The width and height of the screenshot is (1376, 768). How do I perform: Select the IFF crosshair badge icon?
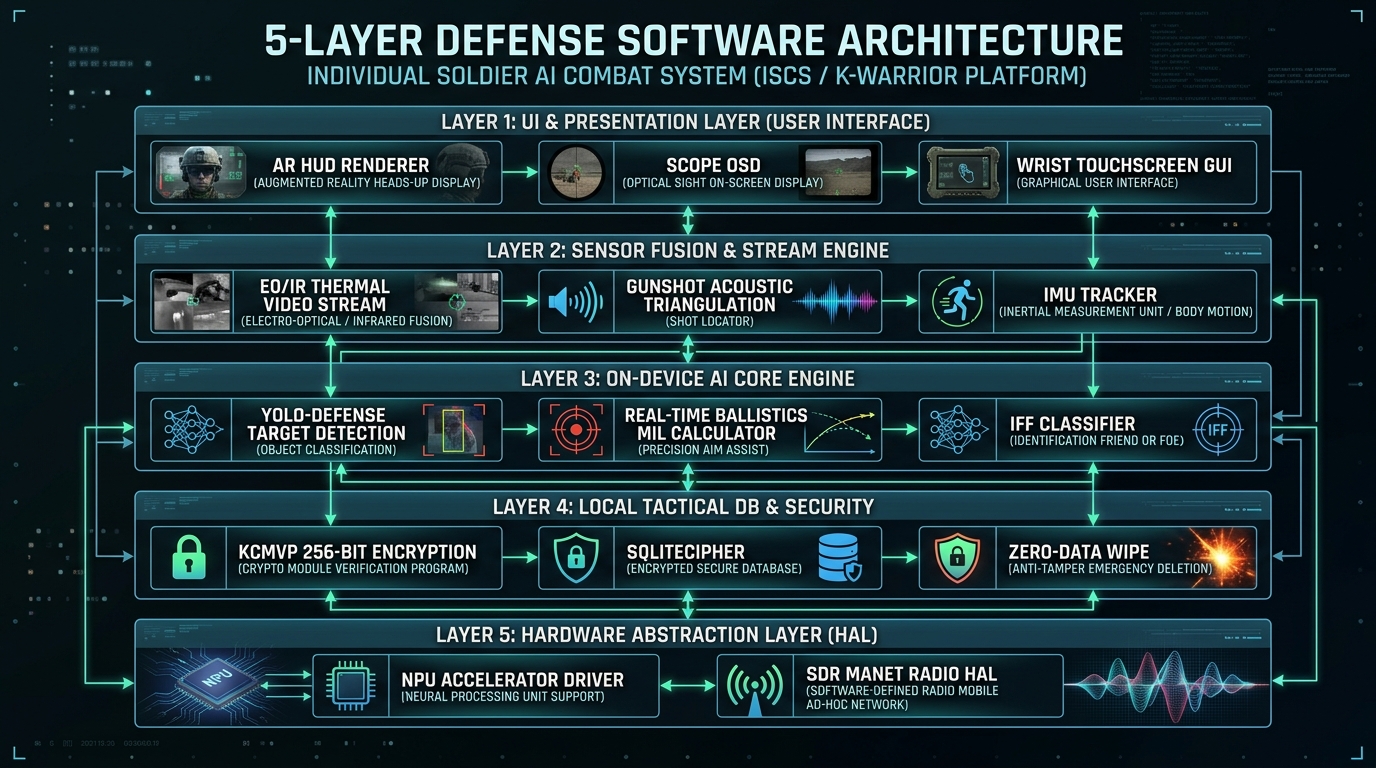pos(1219,430)
